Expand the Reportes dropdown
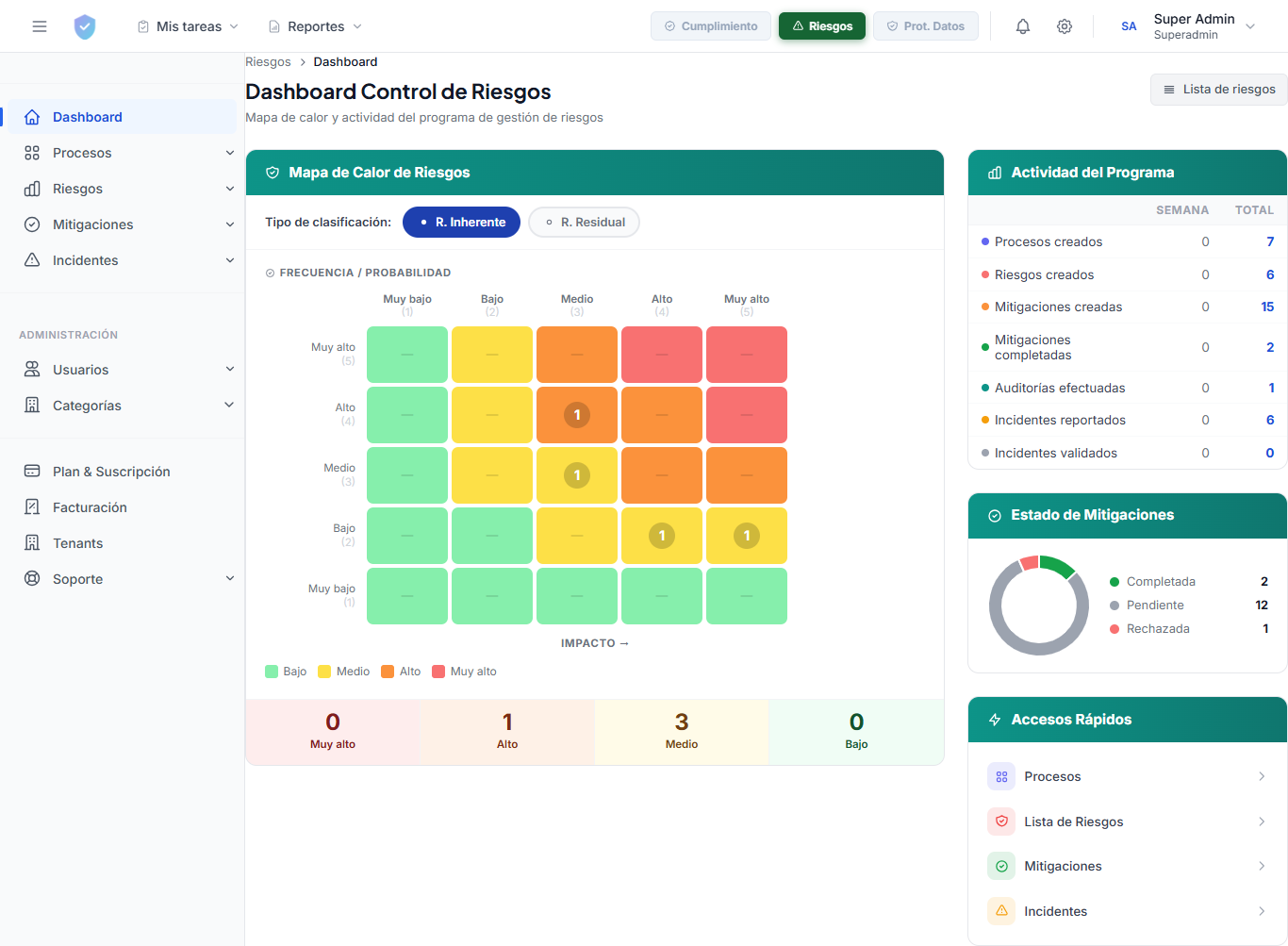This screenshot has width=1288, height=946. 314,25
